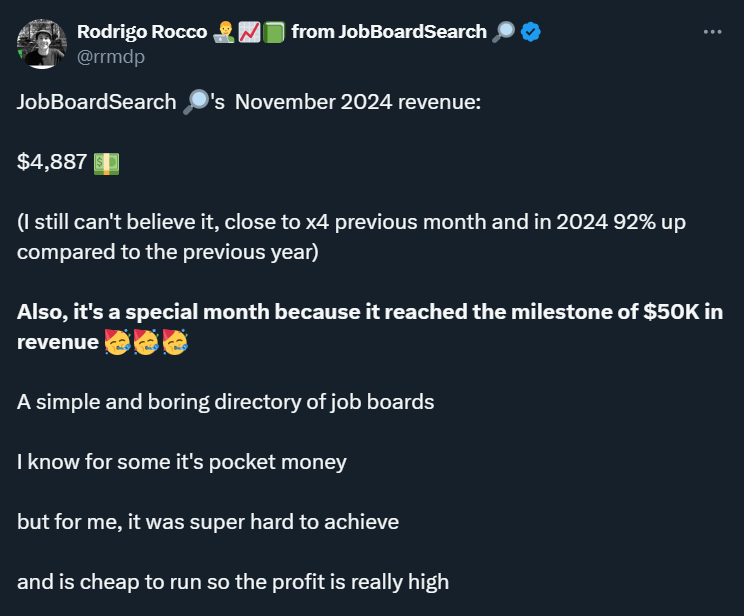Click the magnifying glass emoji in the tweet body

pyautogui.click(x=195, y=103)
